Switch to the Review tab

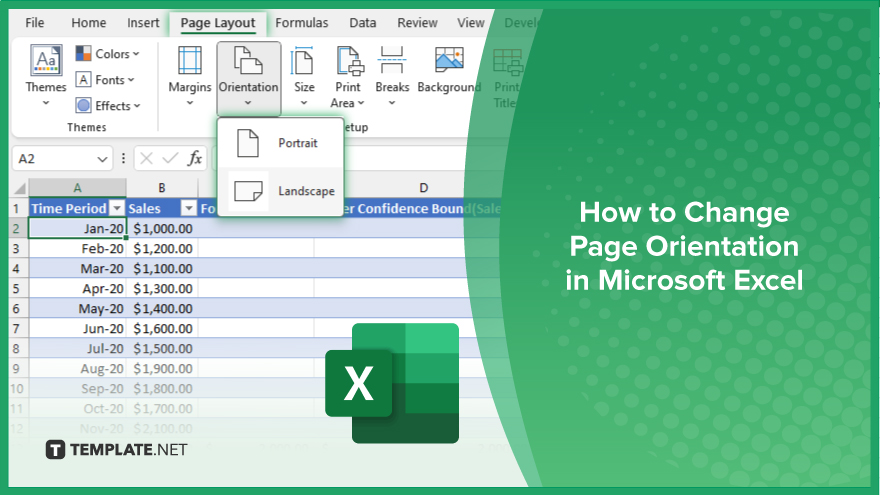[417, 23]
